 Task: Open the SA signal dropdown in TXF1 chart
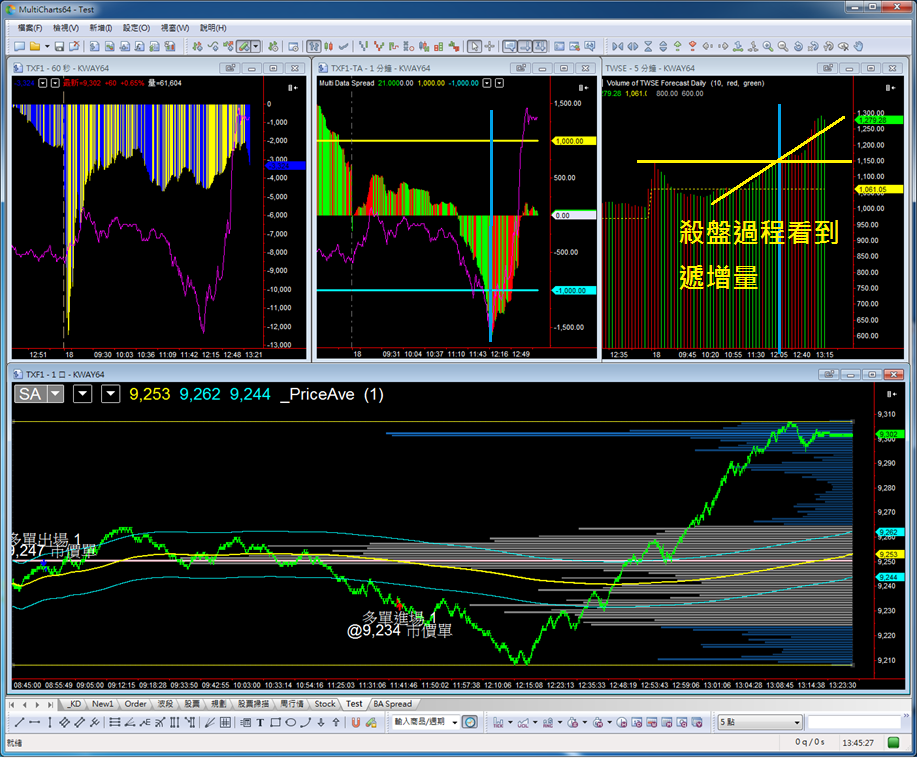[x=56, y=394]
